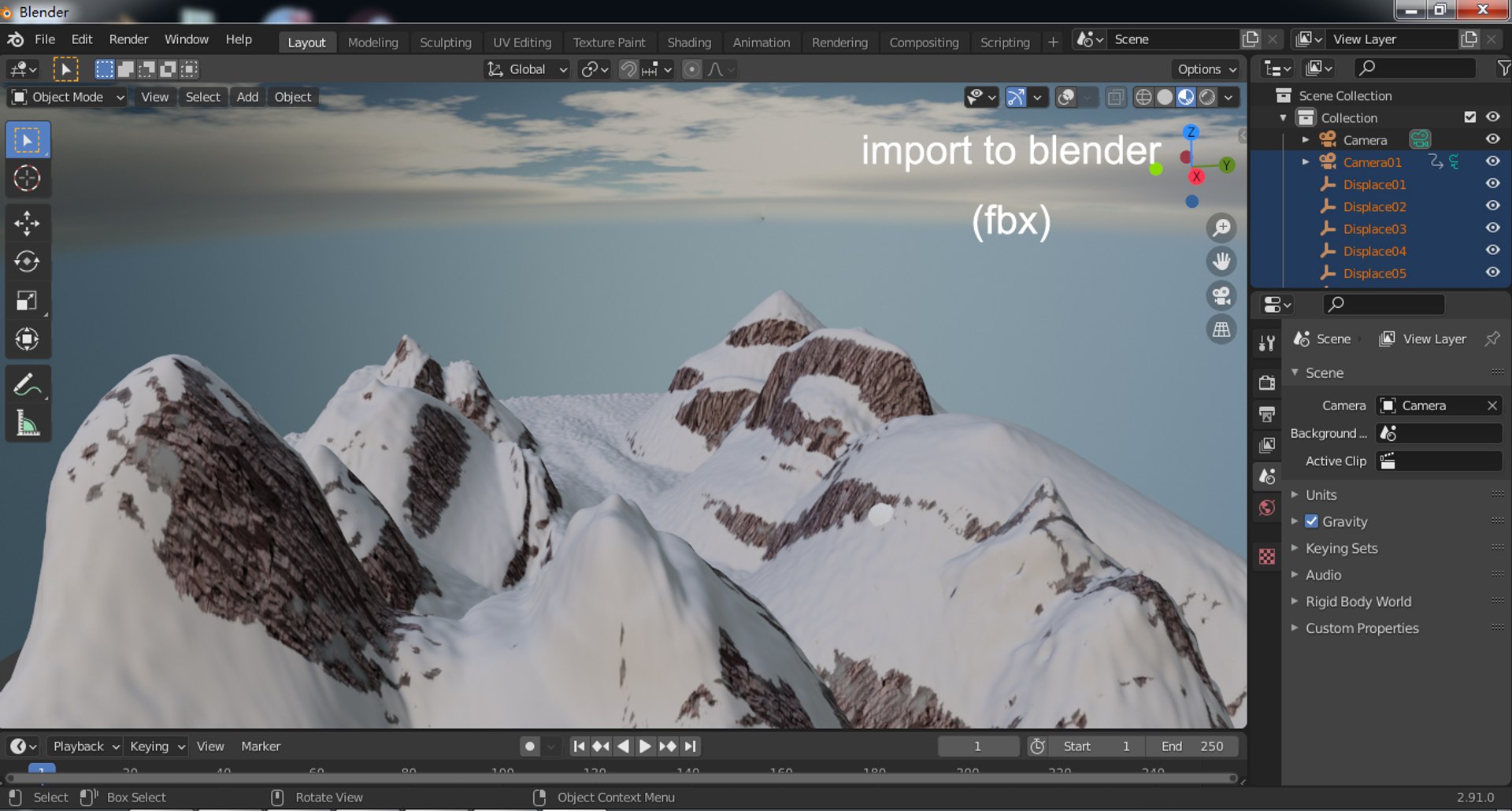Click the pan view hand icon
Viewport: 1512px width, 811px height.
[1221, 261]
